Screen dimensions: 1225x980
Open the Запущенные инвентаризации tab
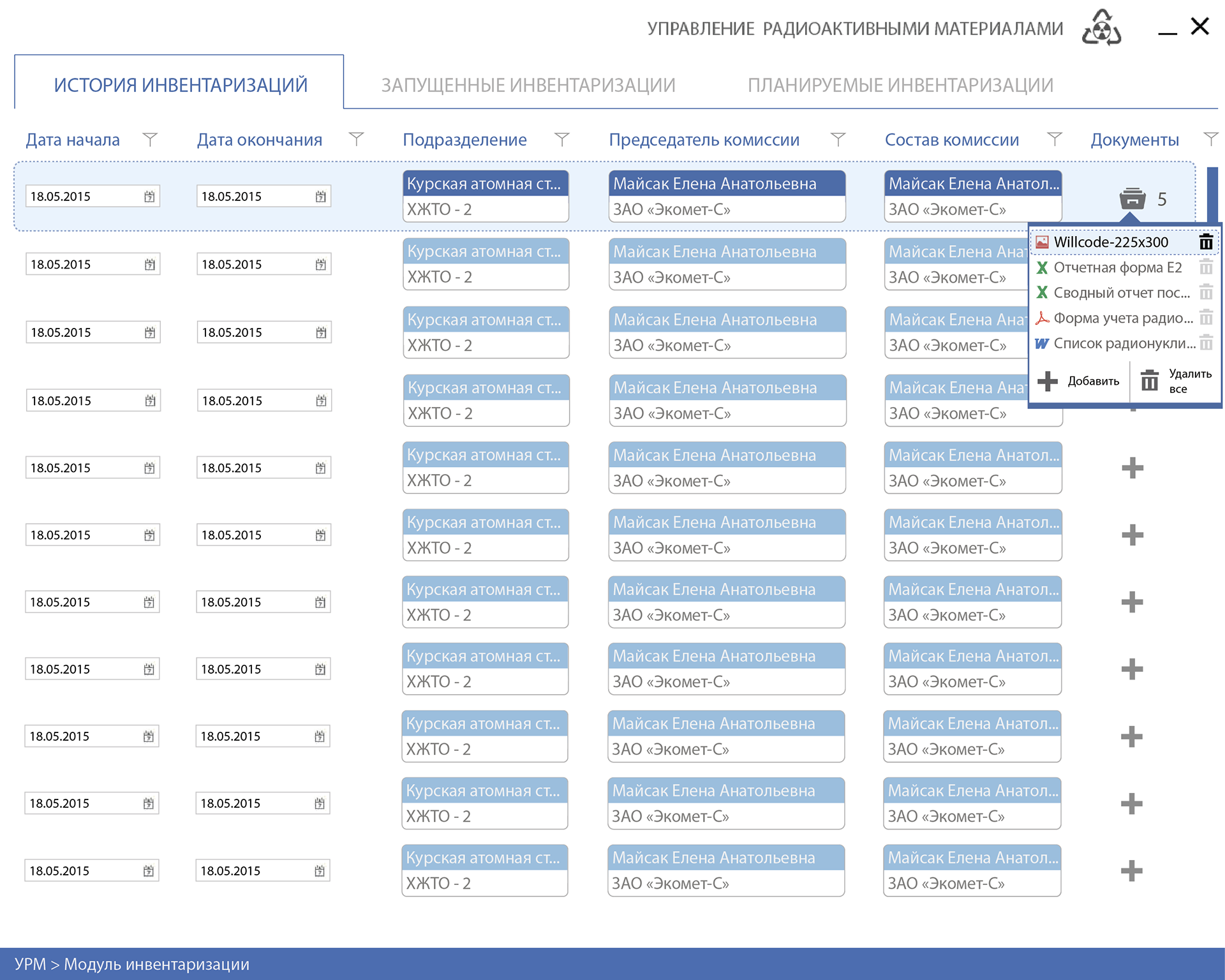pos(528,85)
